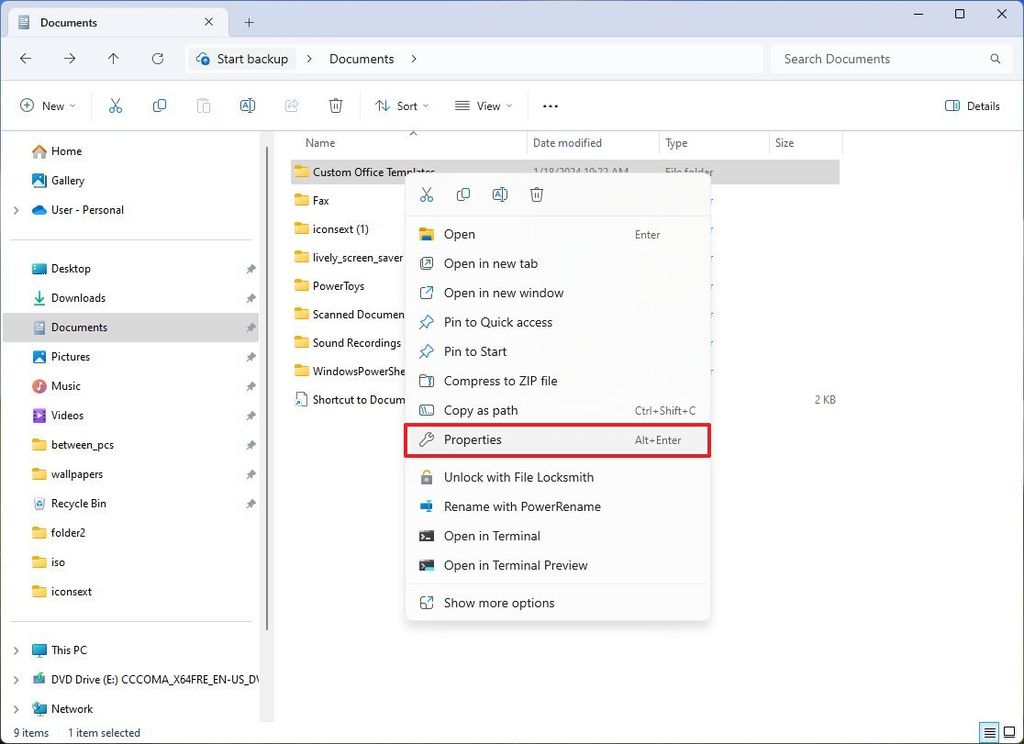Viewport: 1024px width, 744px height.
Task: Open the View dropdown
Action: (x=483, y=105)
